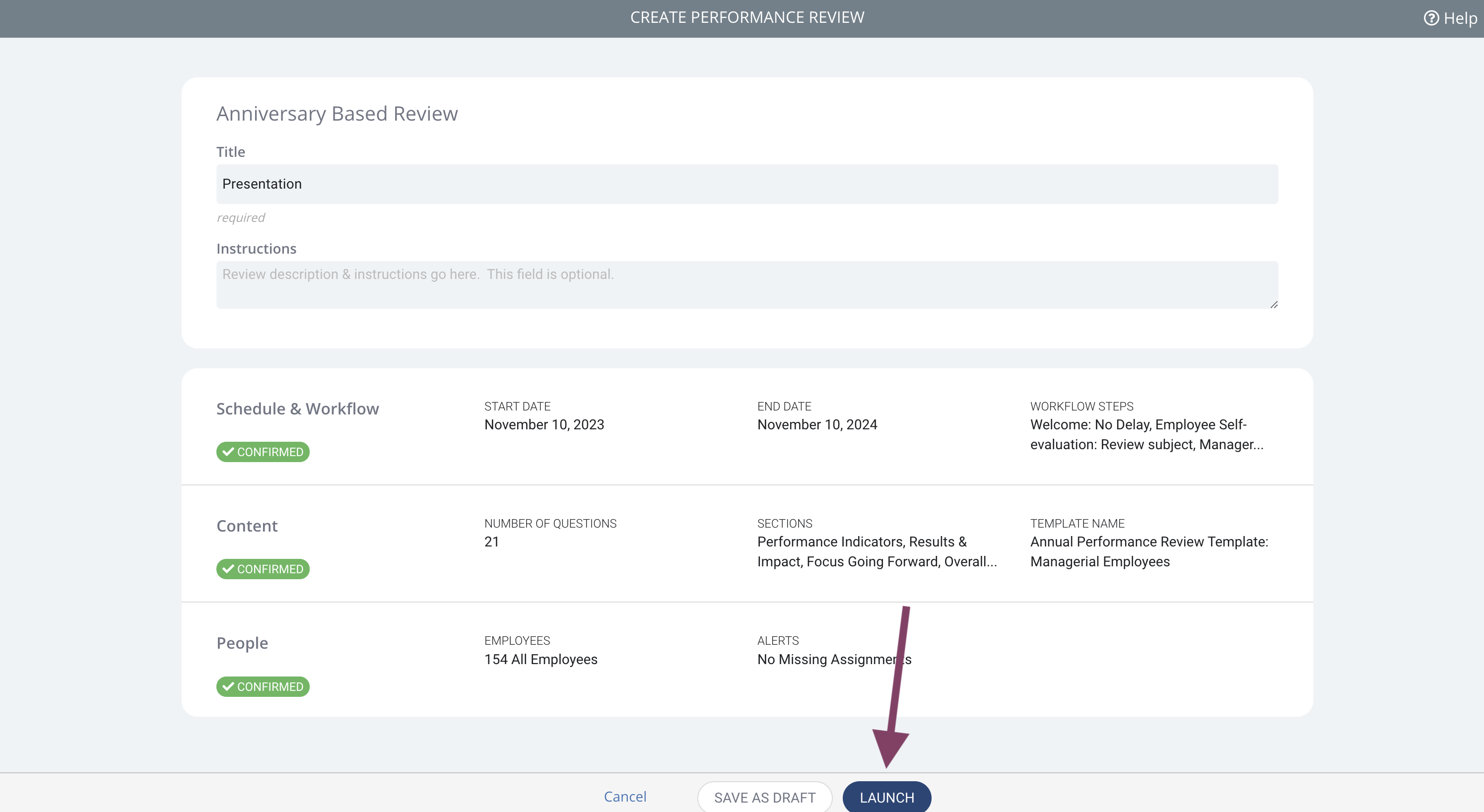Viewport: 1484px width, 812px height.
Task: Click the People section confirmed checkmark badge
Action: coord(263,686)
